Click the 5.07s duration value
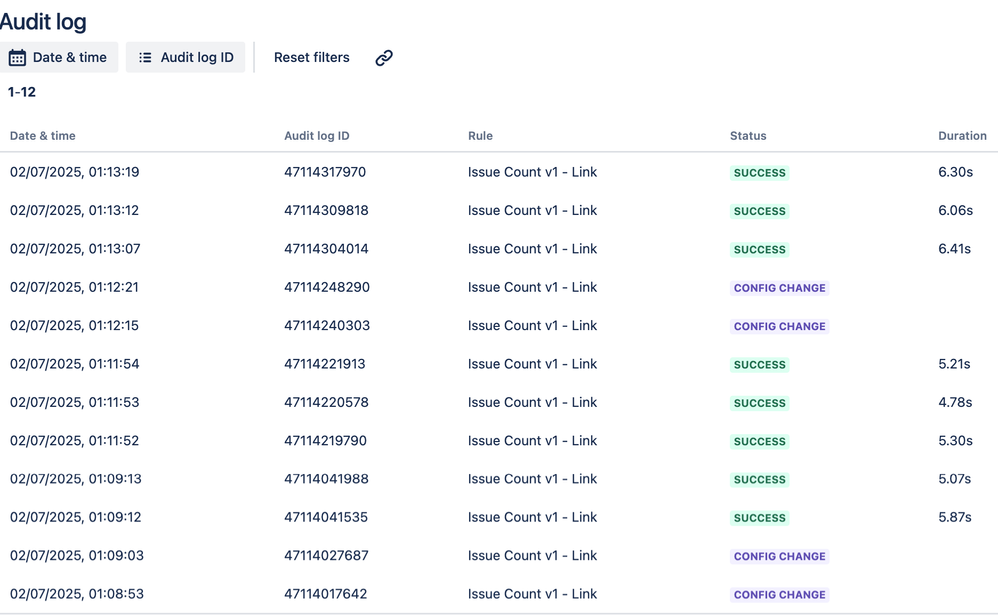 [955, 479]
